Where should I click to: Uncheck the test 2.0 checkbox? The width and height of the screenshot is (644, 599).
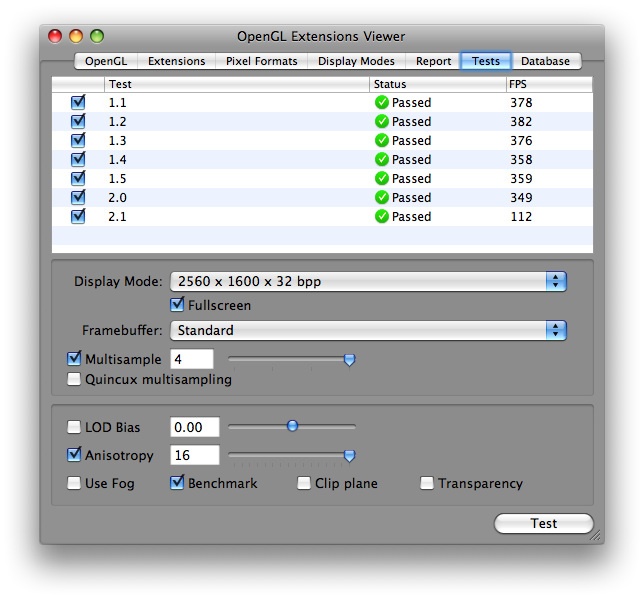point(78,197)
